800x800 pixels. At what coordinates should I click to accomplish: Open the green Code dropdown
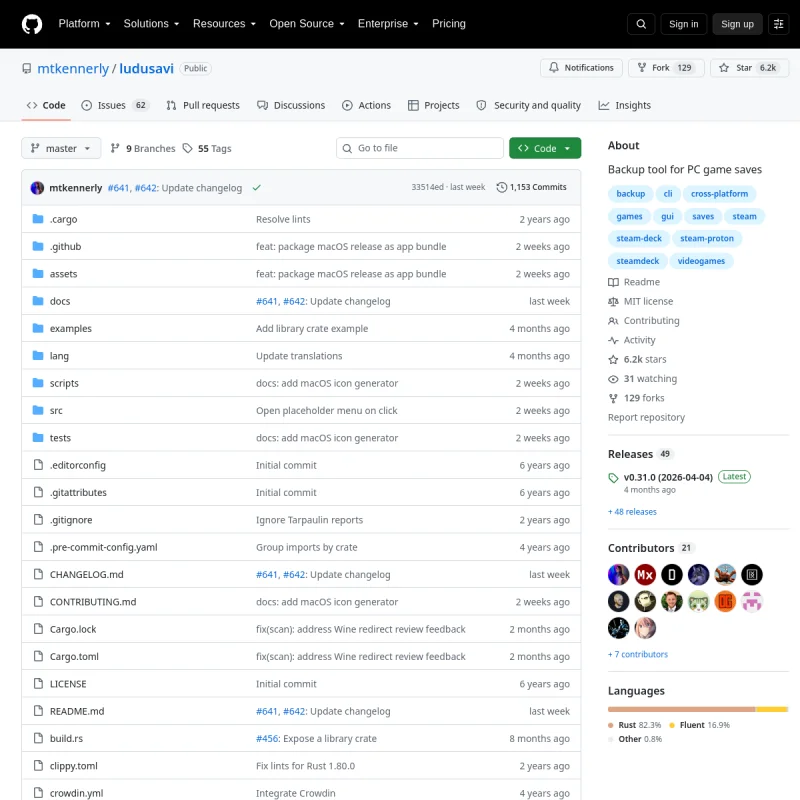point(545,148)
